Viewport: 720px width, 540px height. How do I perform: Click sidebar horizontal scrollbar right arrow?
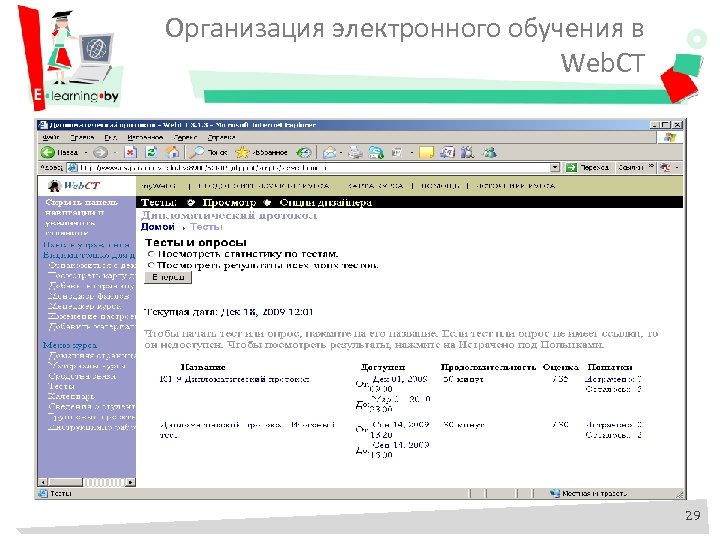click(131, 482)
